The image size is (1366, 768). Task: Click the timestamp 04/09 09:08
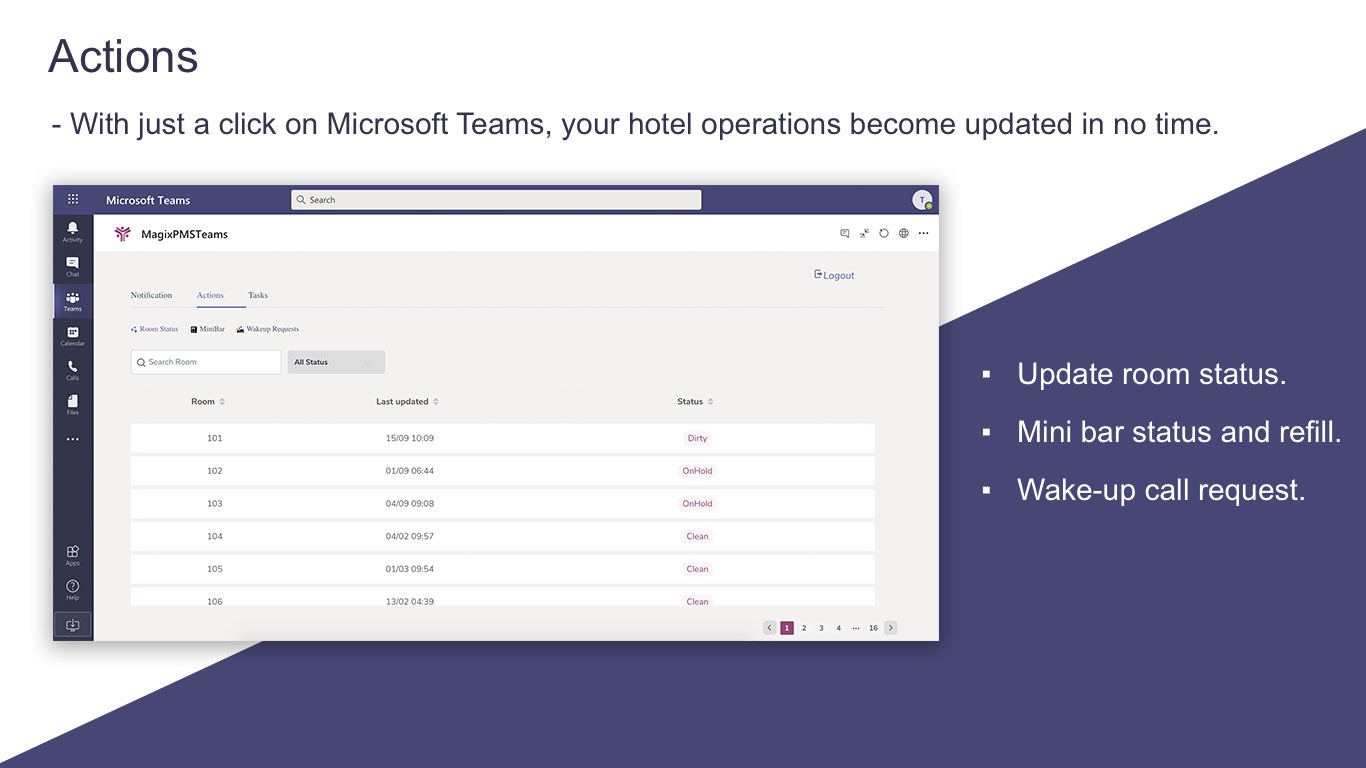point(410,504)
